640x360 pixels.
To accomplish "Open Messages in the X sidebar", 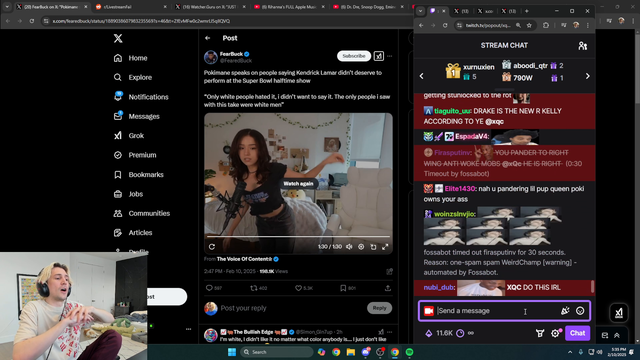I will coord(136,116).
